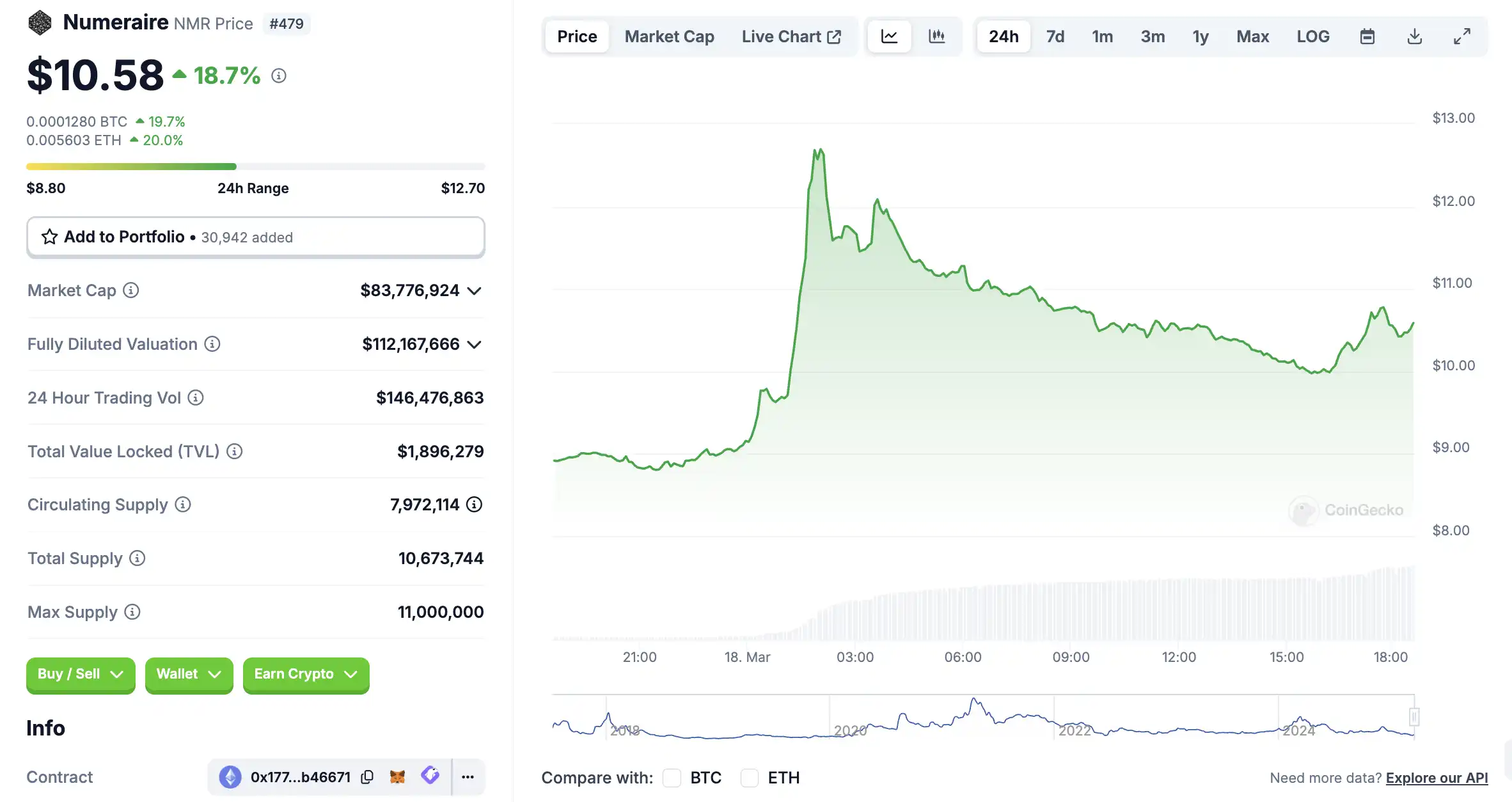Select 24h time range
Screen dimensions: 1512x802
coord(1004,36)
